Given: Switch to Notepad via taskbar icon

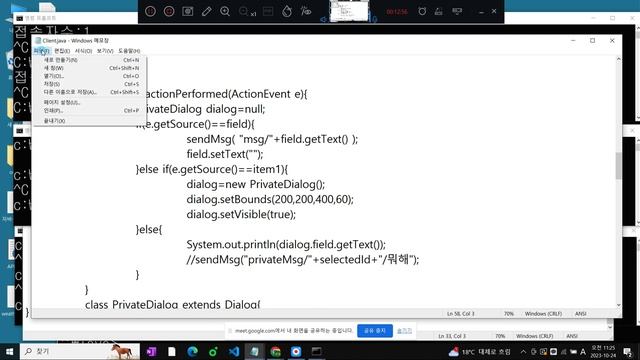Looking at the screenshot, I should point(255,351).
